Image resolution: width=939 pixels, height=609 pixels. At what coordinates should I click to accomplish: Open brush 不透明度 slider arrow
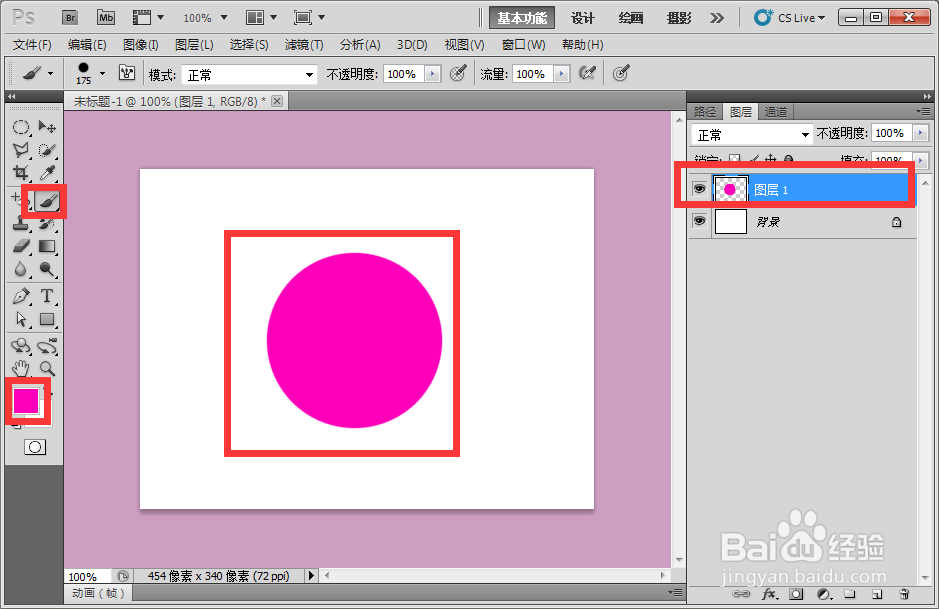pos(433,74)
